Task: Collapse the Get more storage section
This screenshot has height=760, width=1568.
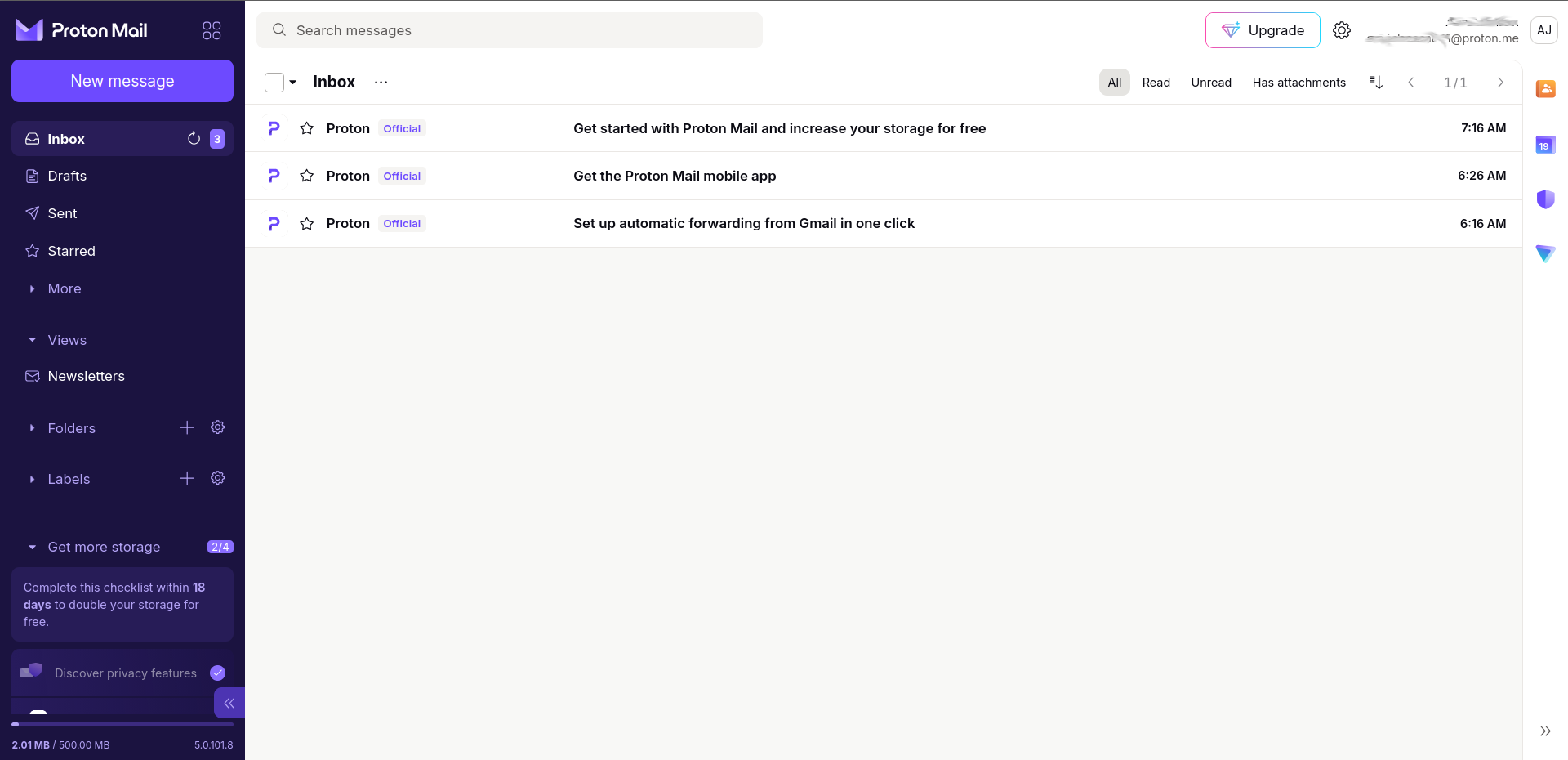Action: (33, 547)
